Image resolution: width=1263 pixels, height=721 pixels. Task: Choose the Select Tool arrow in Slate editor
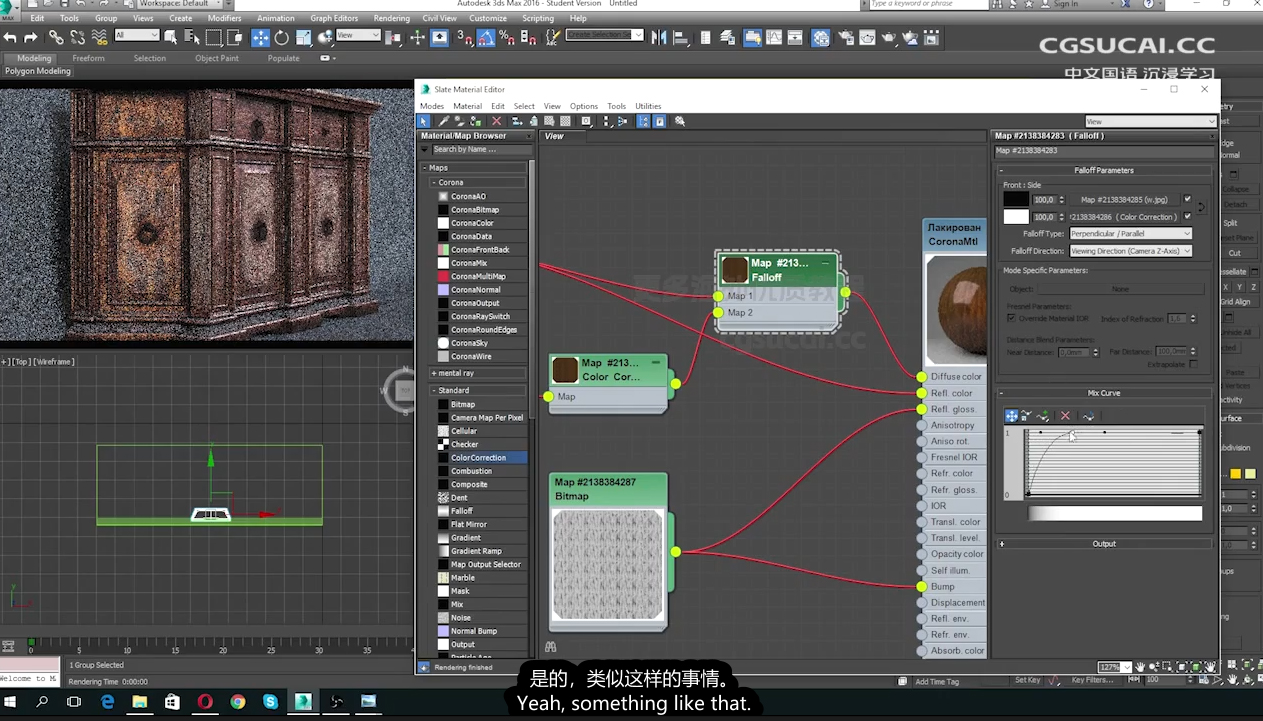[x=424, y=121]
